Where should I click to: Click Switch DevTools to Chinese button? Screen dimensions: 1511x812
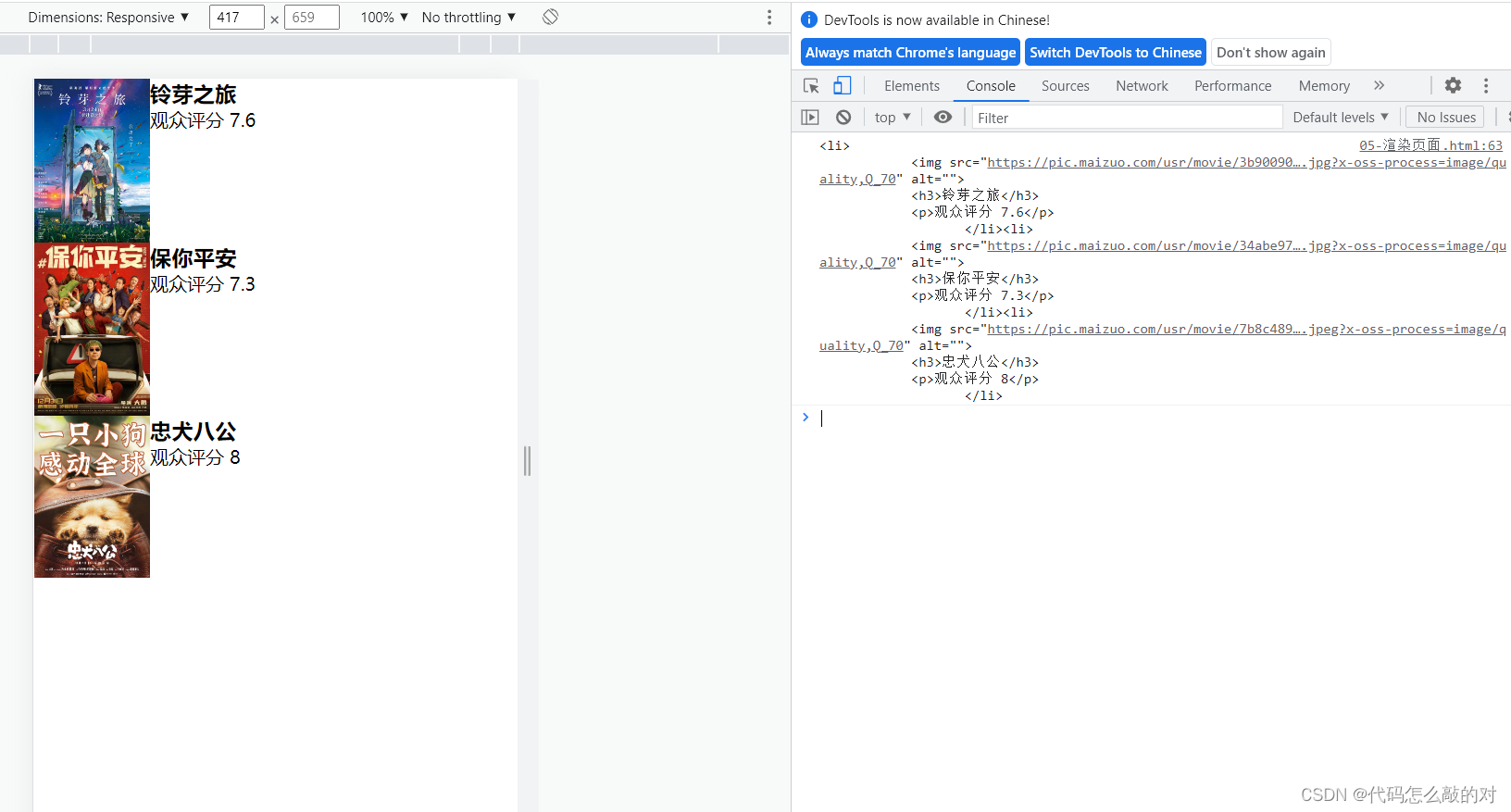point(1116,53)
